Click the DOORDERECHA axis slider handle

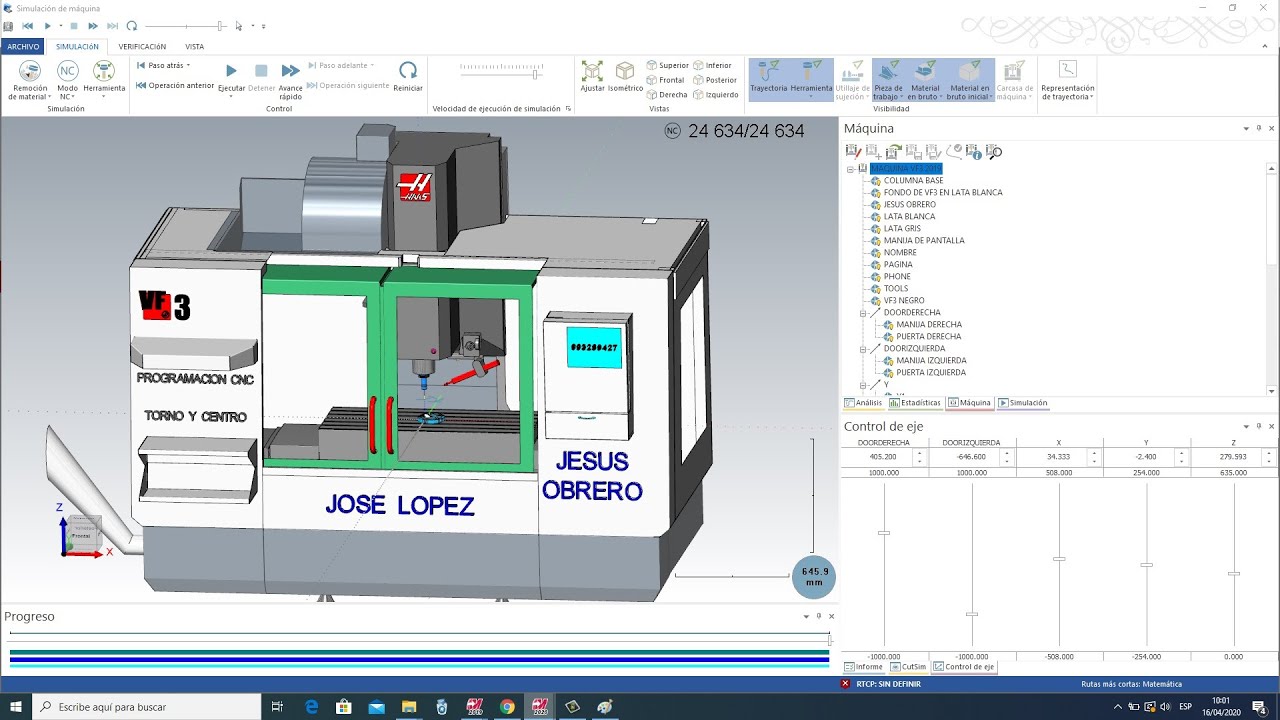pos(884,533)
